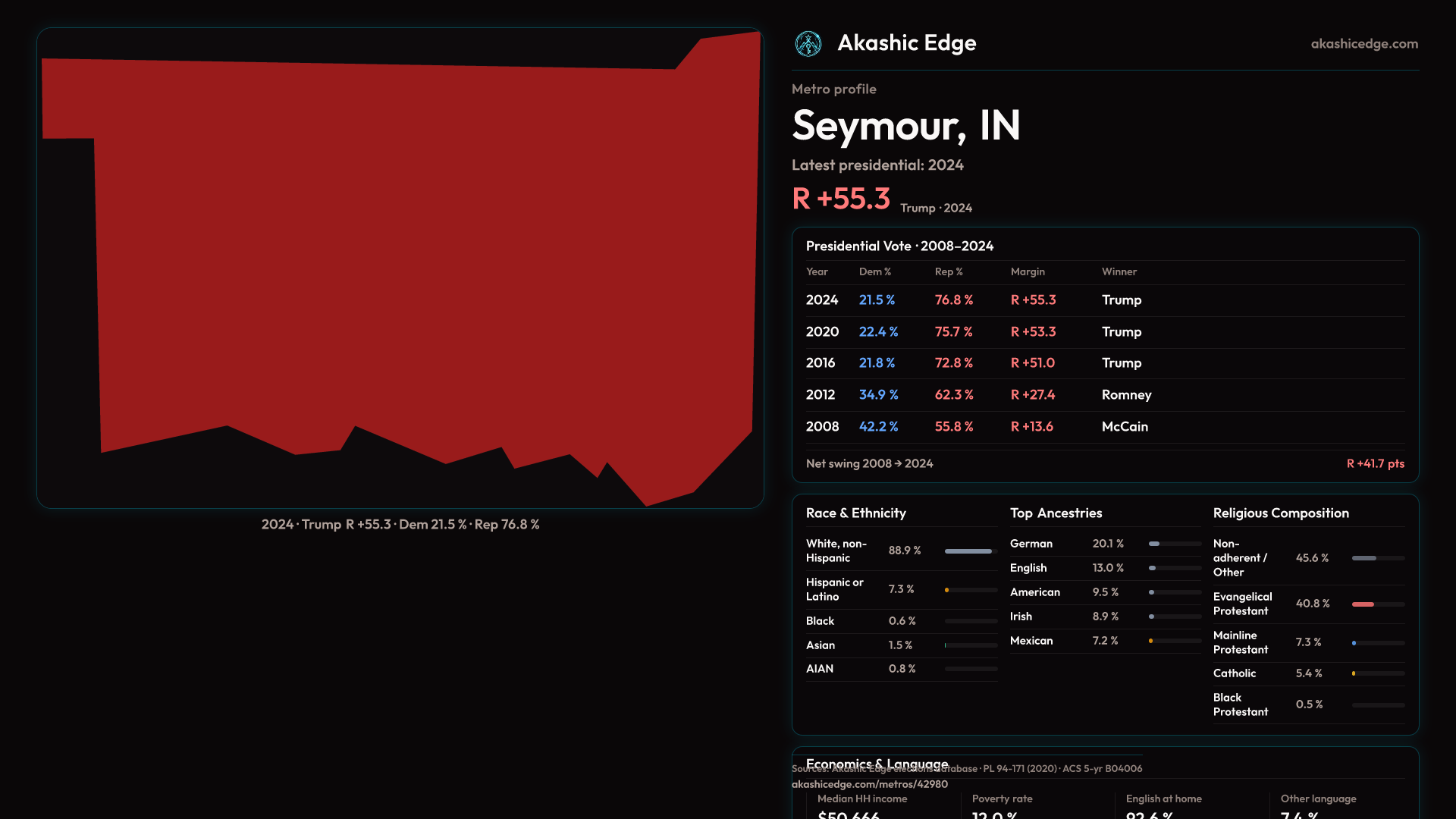This screenshot has width=1456, height=819.
Task: Click the Hispanic or Latino orange dot
Action: 946,590
